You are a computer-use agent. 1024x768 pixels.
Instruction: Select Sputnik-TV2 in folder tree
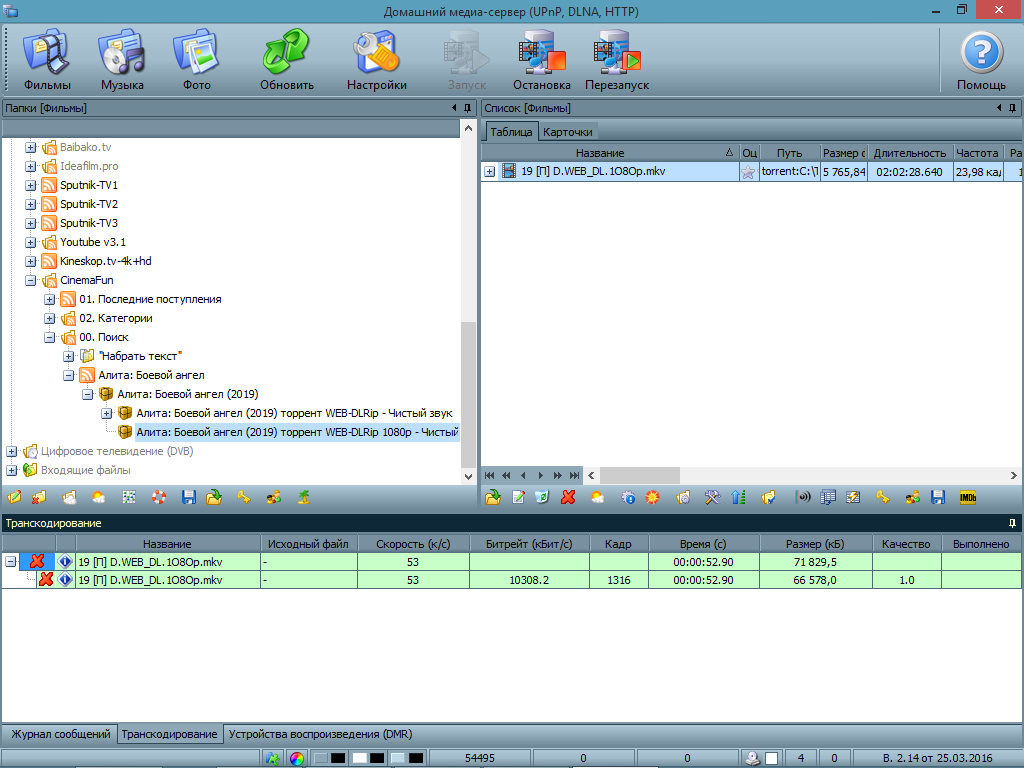[x=88, y=204]
